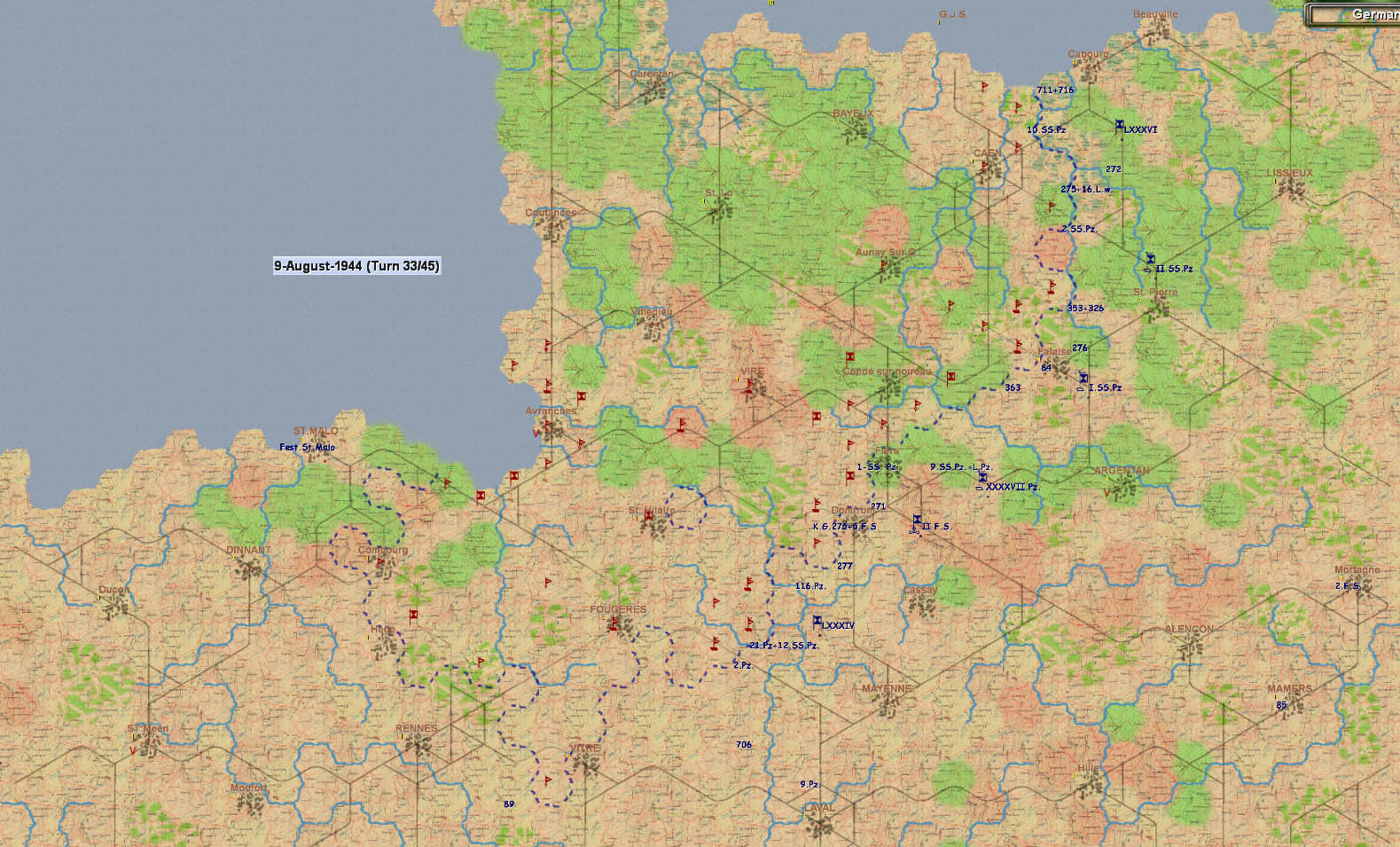Click the LXXXVI corps headquarters flag icon
Screen dimensions: 1400x847
pos(1120,126)
